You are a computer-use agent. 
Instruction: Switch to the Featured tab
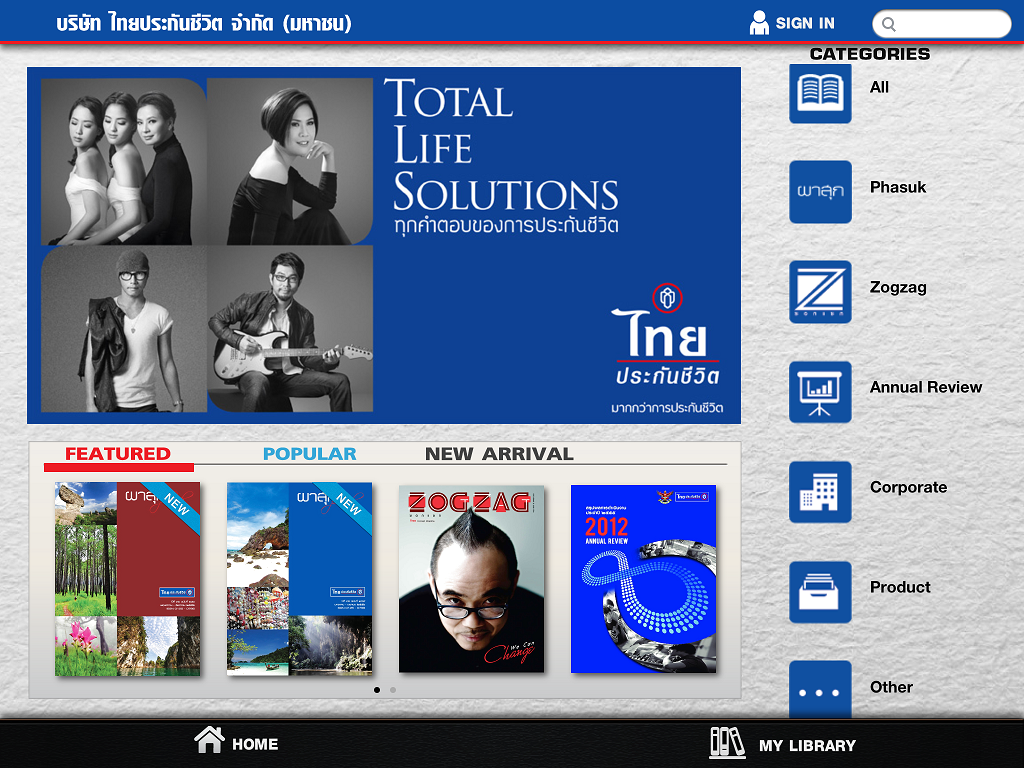118,454
